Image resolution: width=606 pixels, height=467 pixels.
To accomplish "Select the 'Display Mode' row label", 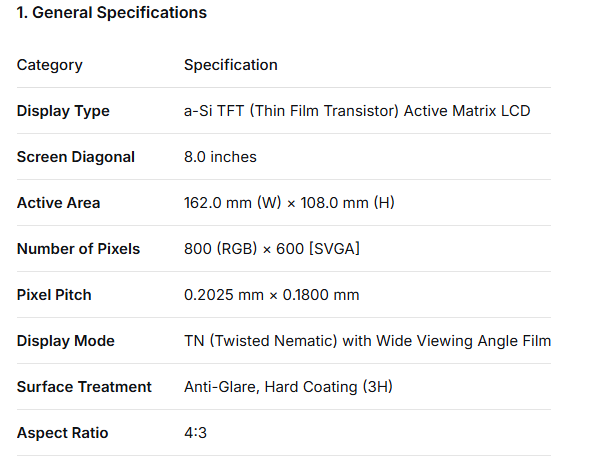I will pos(66,341).
